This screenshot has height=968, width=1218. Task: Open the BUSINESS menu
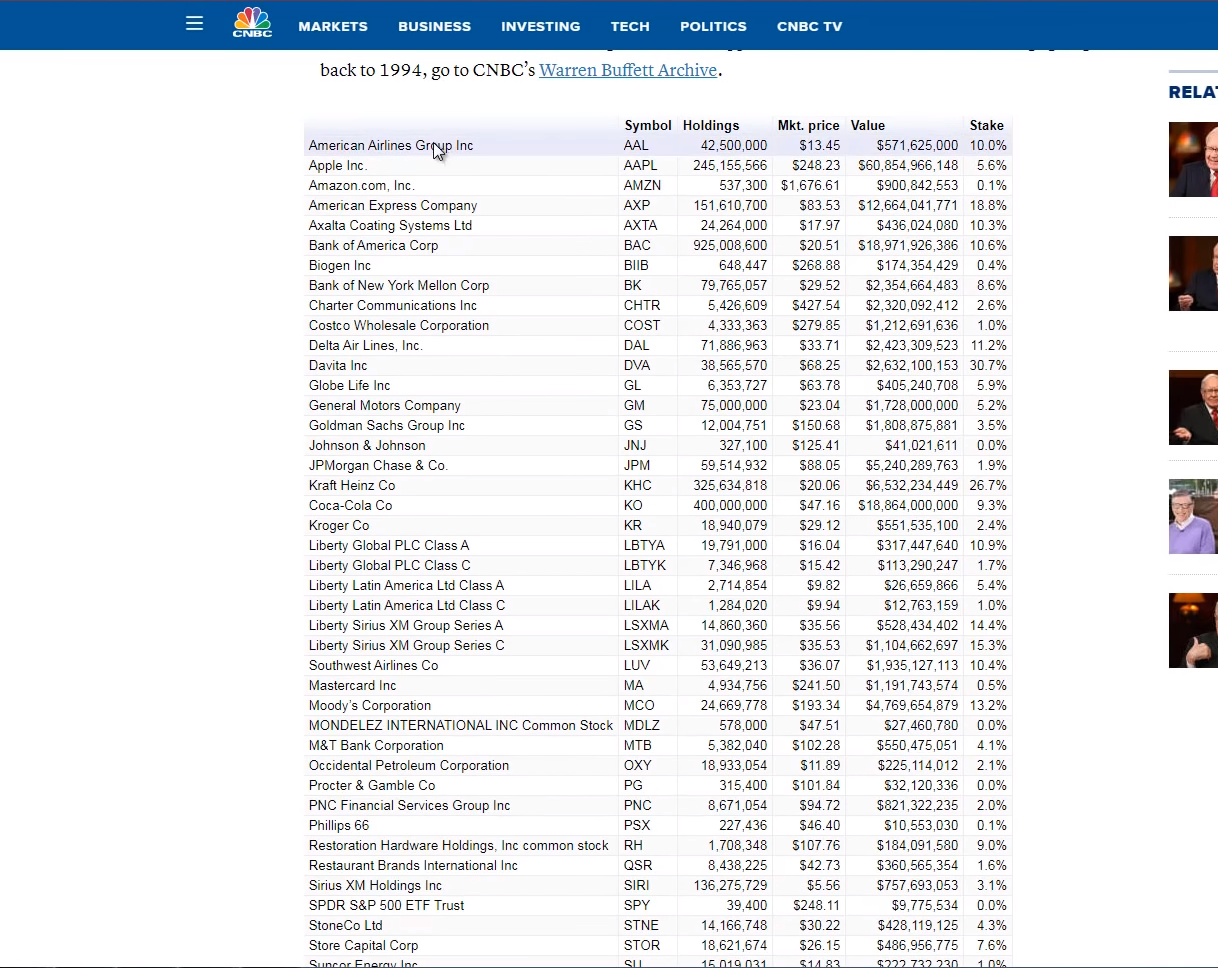click(434, 27)
